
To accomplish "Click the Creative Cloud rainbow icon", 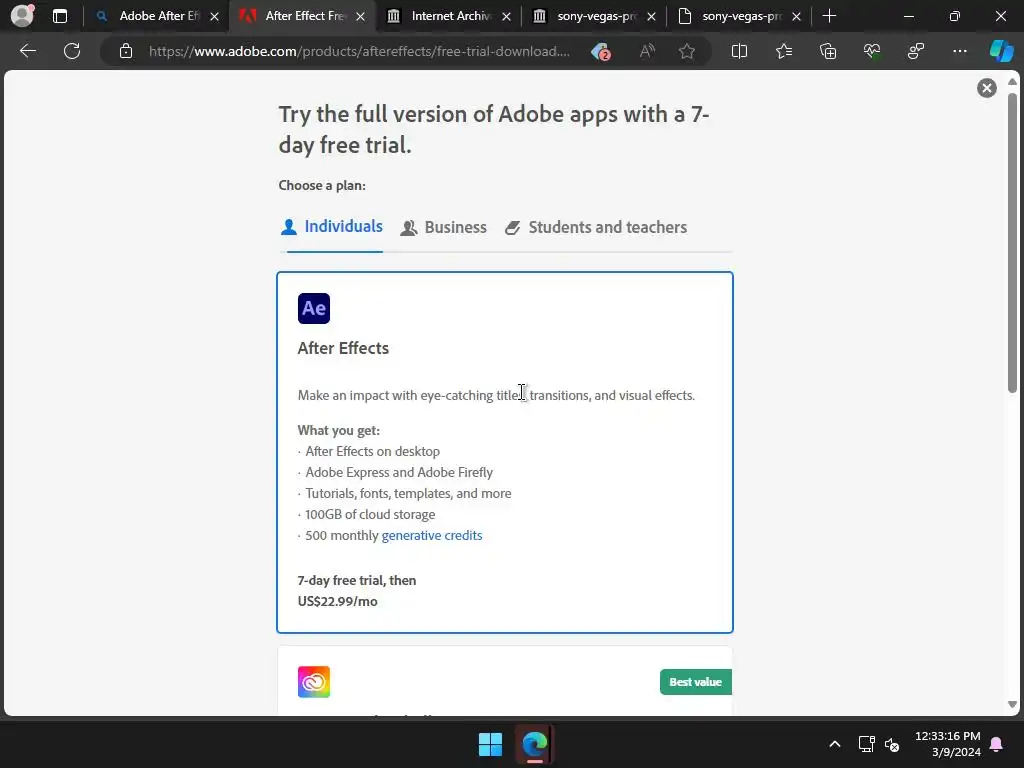I will pyautogui.click(x=314, y=682).
